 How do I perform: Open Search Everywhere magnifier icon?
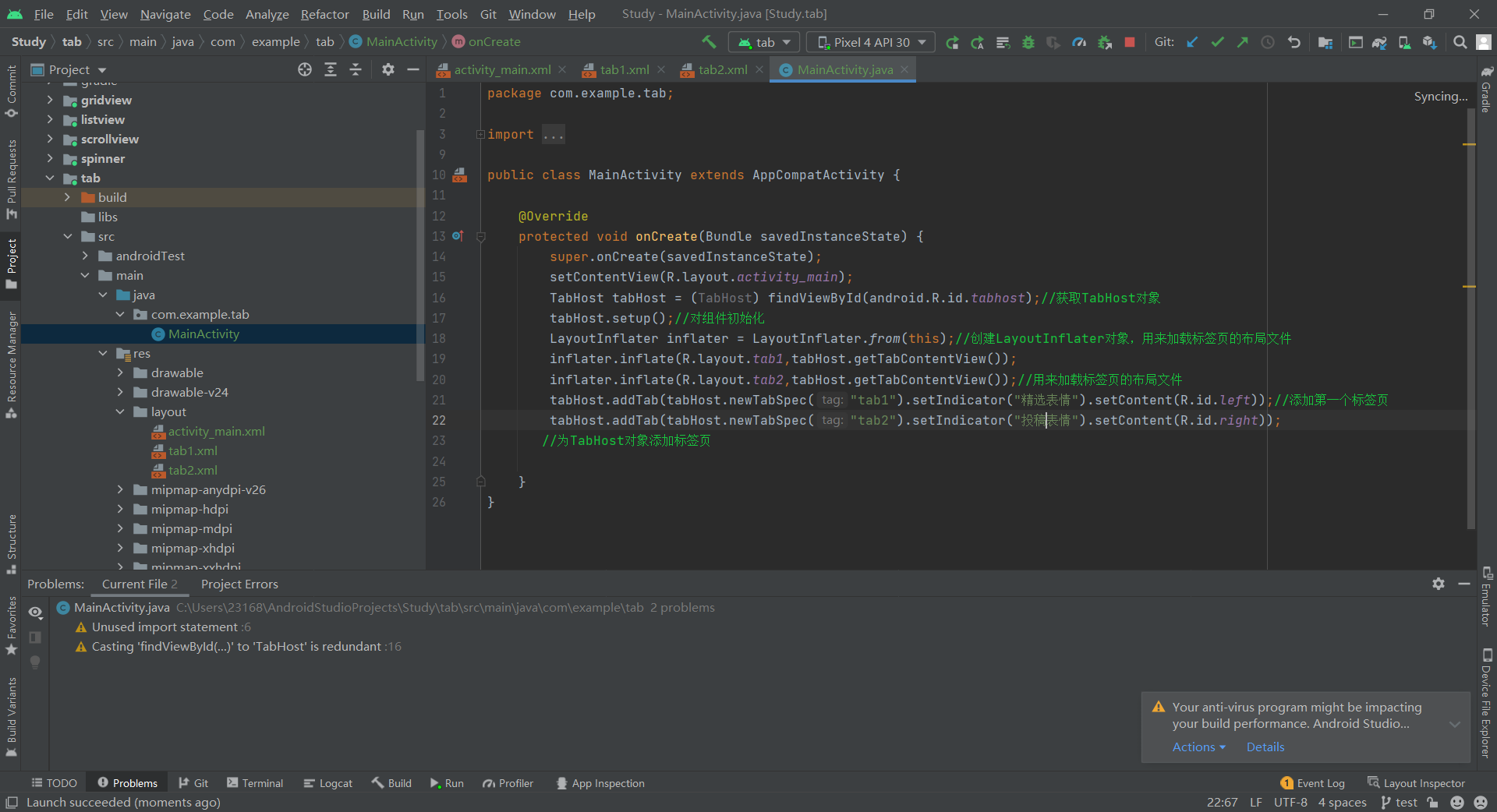(1460, 42)
